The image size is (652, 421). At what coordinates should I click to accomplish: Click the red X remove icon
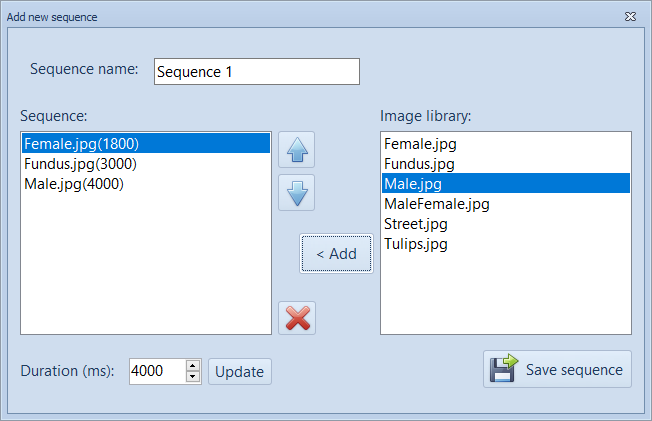click(297, 318)
